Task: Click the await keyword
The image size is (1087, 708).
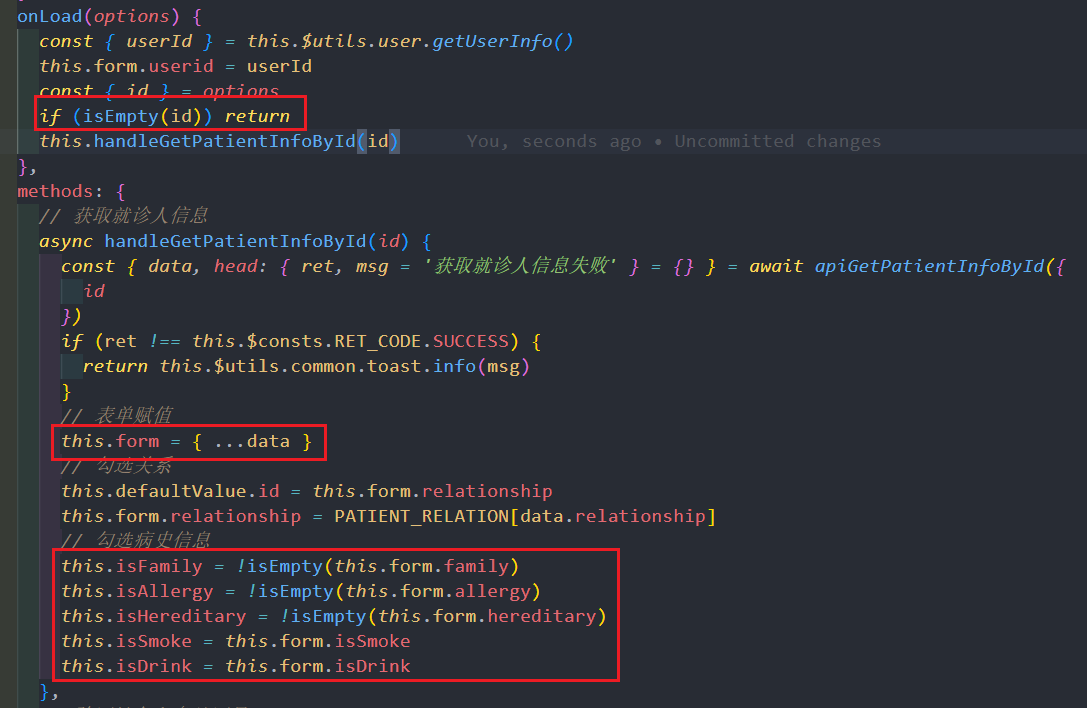Action: click(776, 266)
